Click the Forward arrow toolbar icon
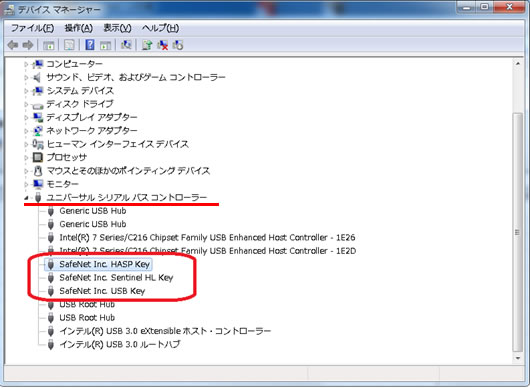Screen dimensions: 530x388 tap(28, 45)
